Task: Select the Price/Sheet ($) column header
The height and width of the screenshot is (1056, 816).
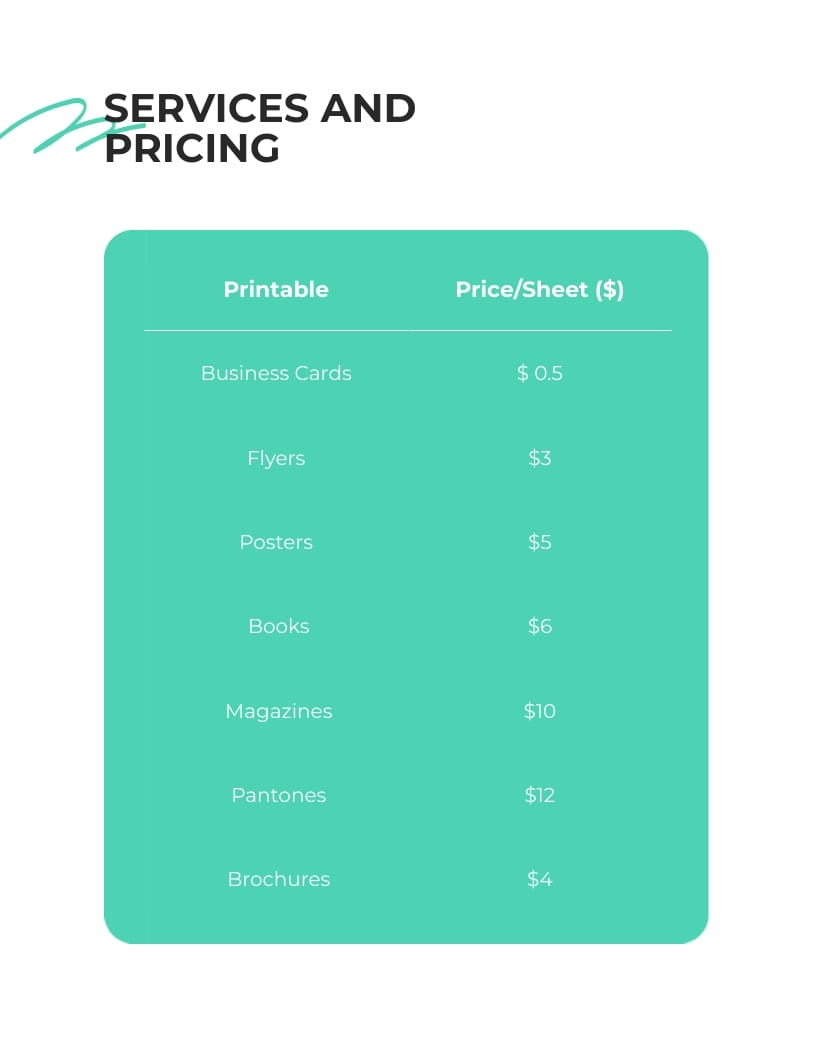Action: (x=539, y=289)
